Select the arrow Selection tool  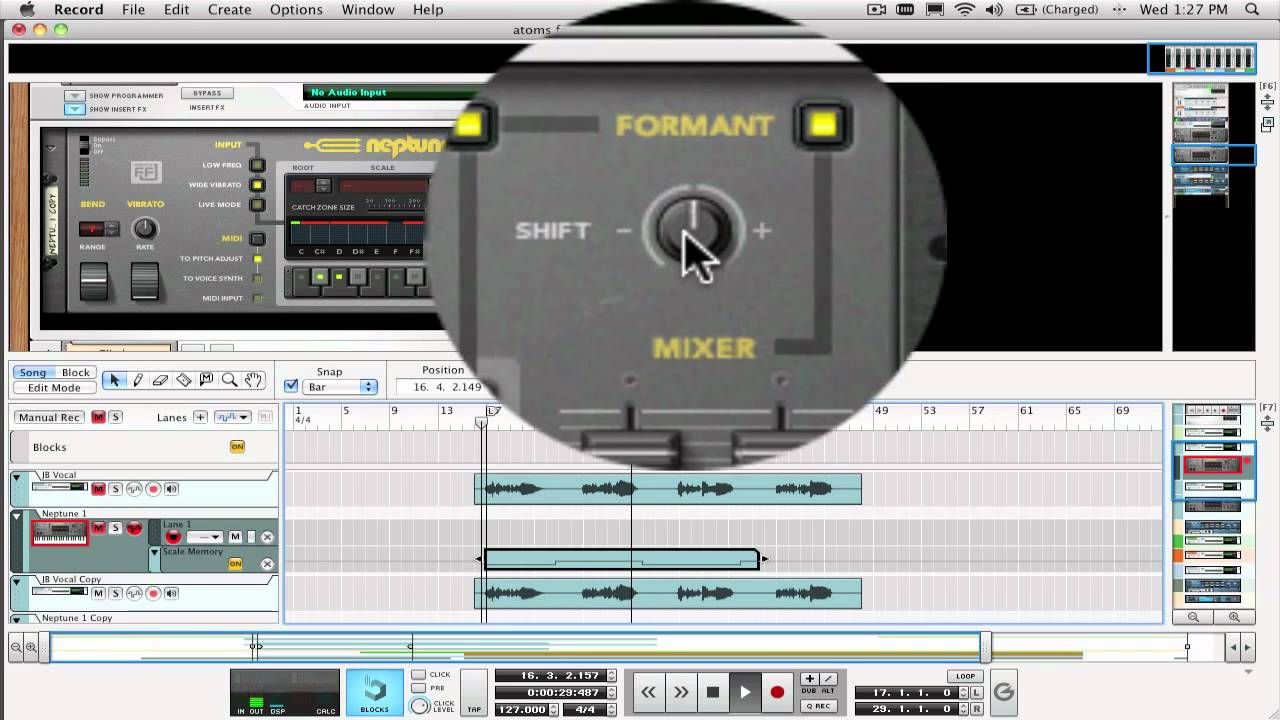[115, 380]
